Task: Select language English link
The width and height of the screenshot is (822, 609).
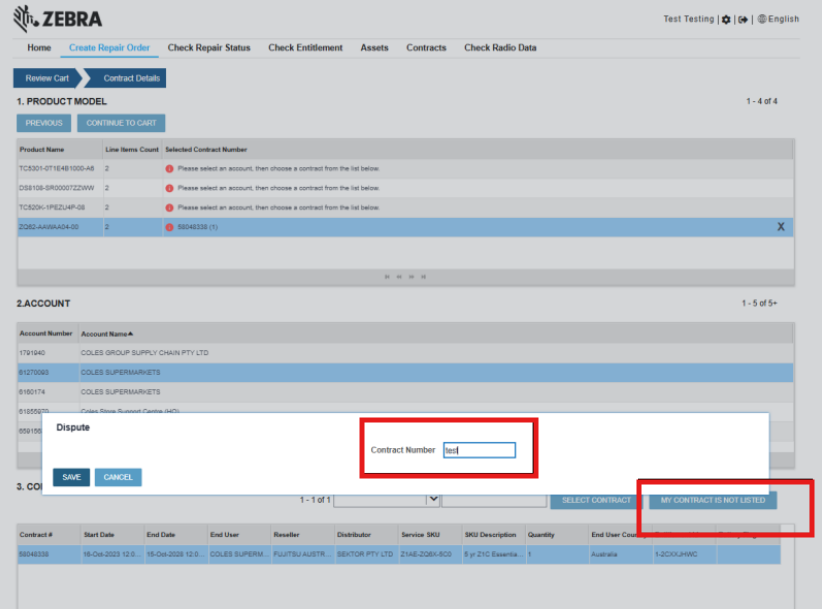Action: coord(784,19)
